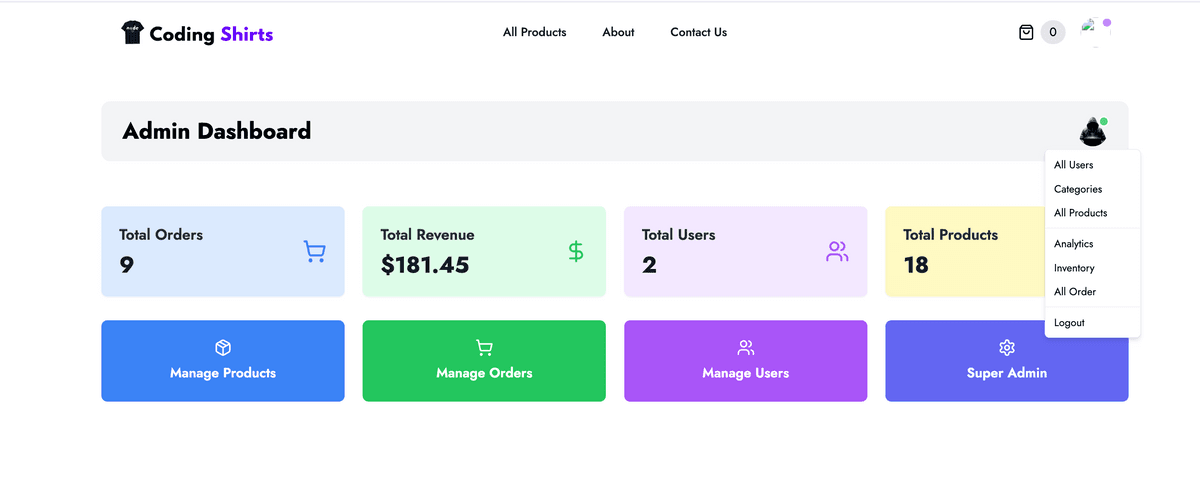Click the box icon above Manage Products
Image resolution: width=1200 pixels, height=482 pixels.
point(223,347)
